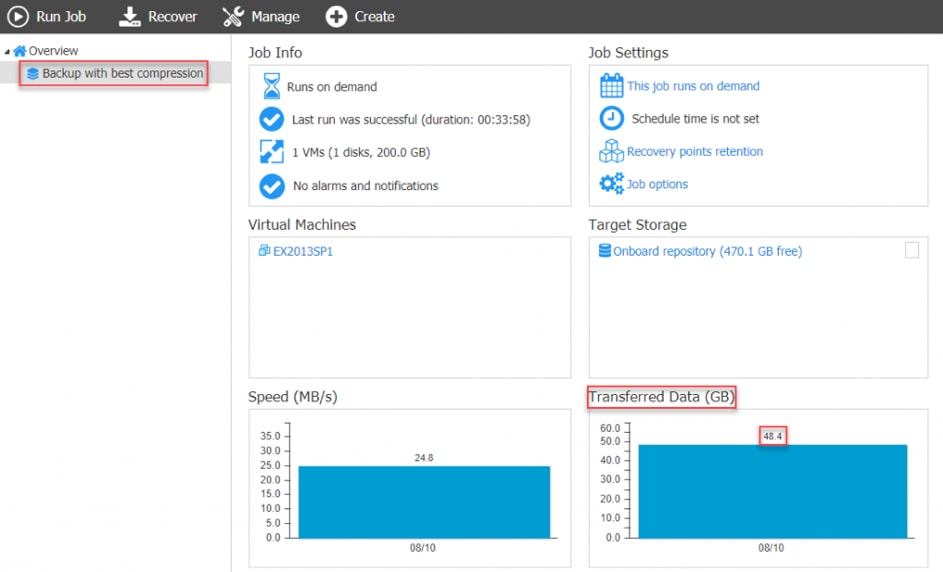This screenshot has height=572, width=943.
Task: Click the Speed chart bar for 08/10
Action: coord(424,501)
